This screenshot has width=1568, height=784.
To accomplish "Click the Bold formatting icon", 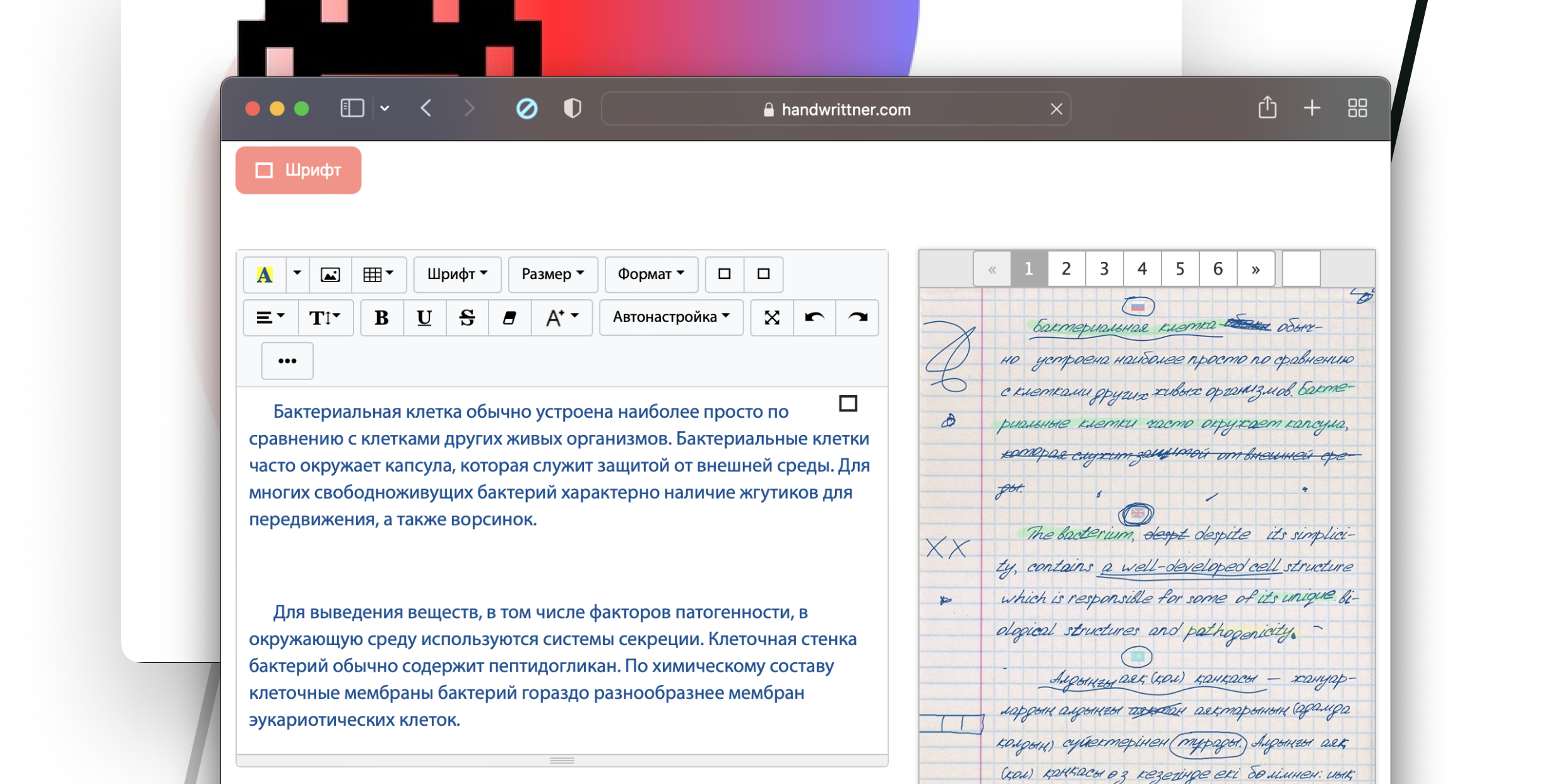I will pyautogui.click(x=381, y=318).
